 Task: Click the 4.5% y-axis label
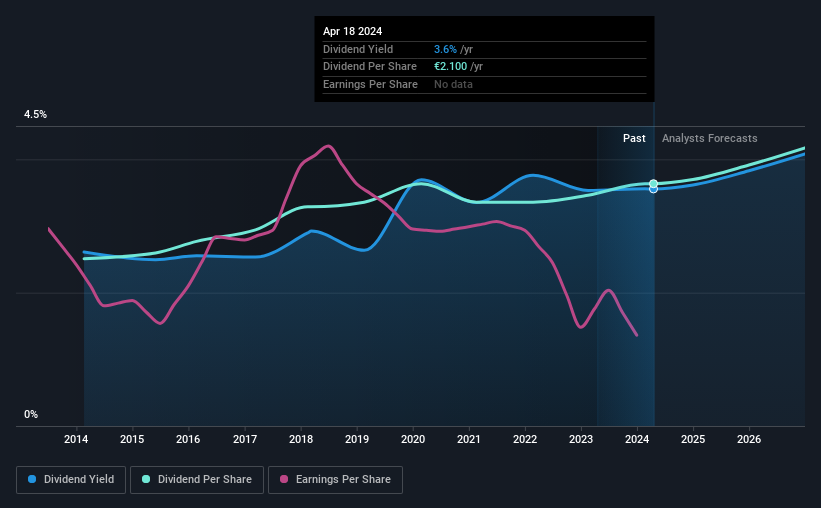[36, 115]
